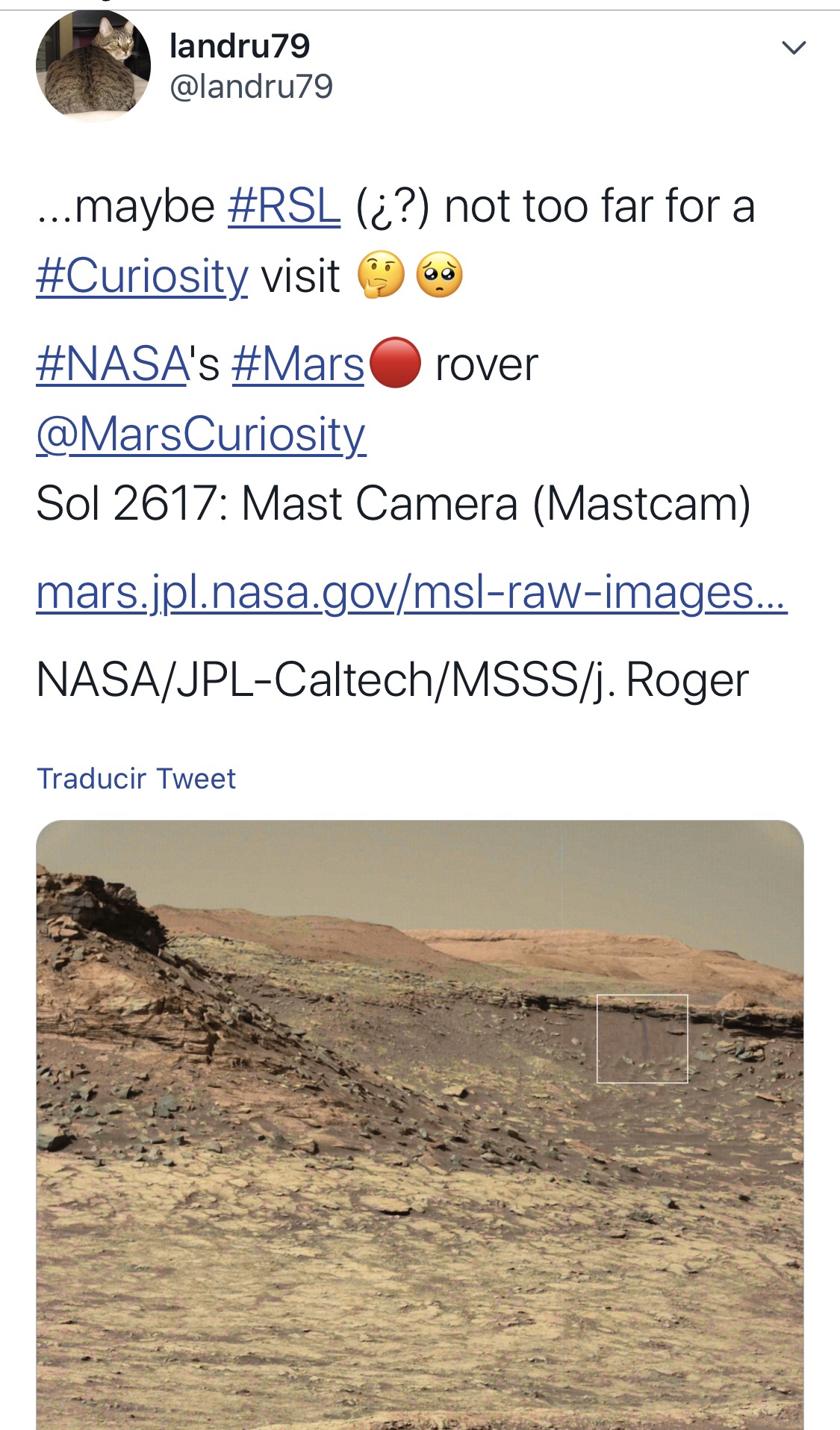Visit the @MarsCuriosity mention

click(201, 434)
